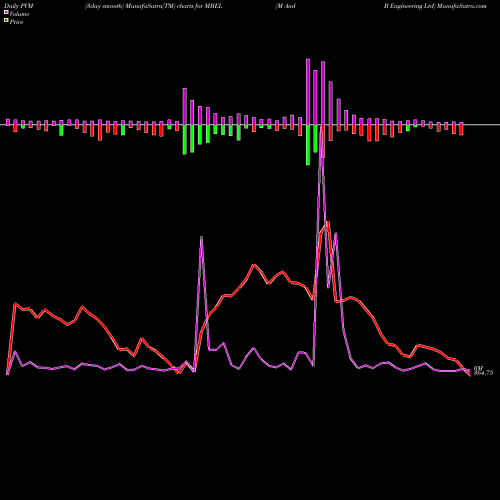Click the Volume legend color swatch
This screenshot has height=500, width=500.
point(6,12)
